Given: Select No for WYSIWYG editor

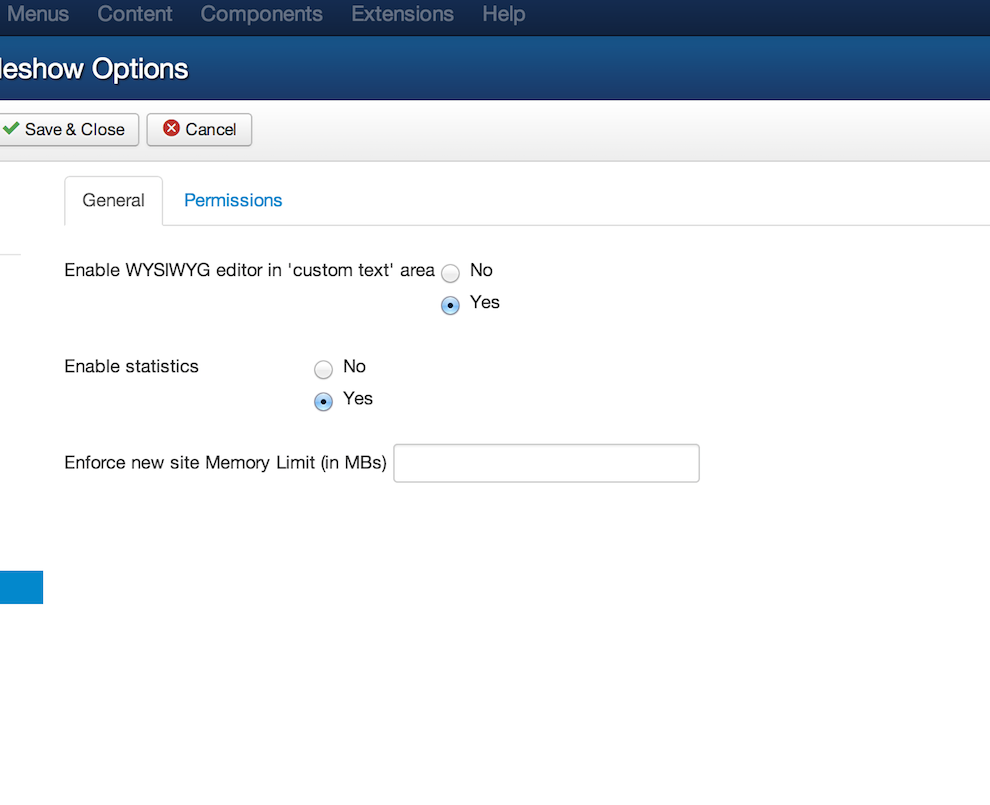Looking at the screenshot, I should (450, 273).
